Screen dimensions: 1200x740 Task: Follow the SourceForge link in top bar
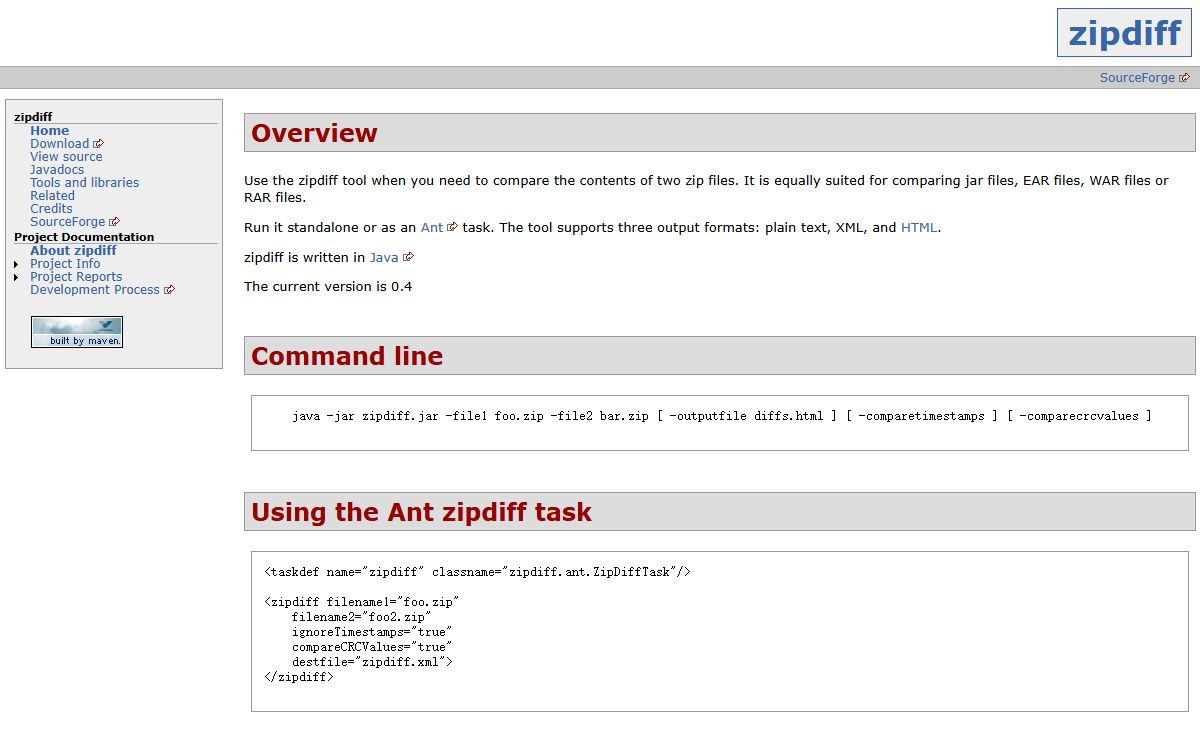(x=1137, y=78)
